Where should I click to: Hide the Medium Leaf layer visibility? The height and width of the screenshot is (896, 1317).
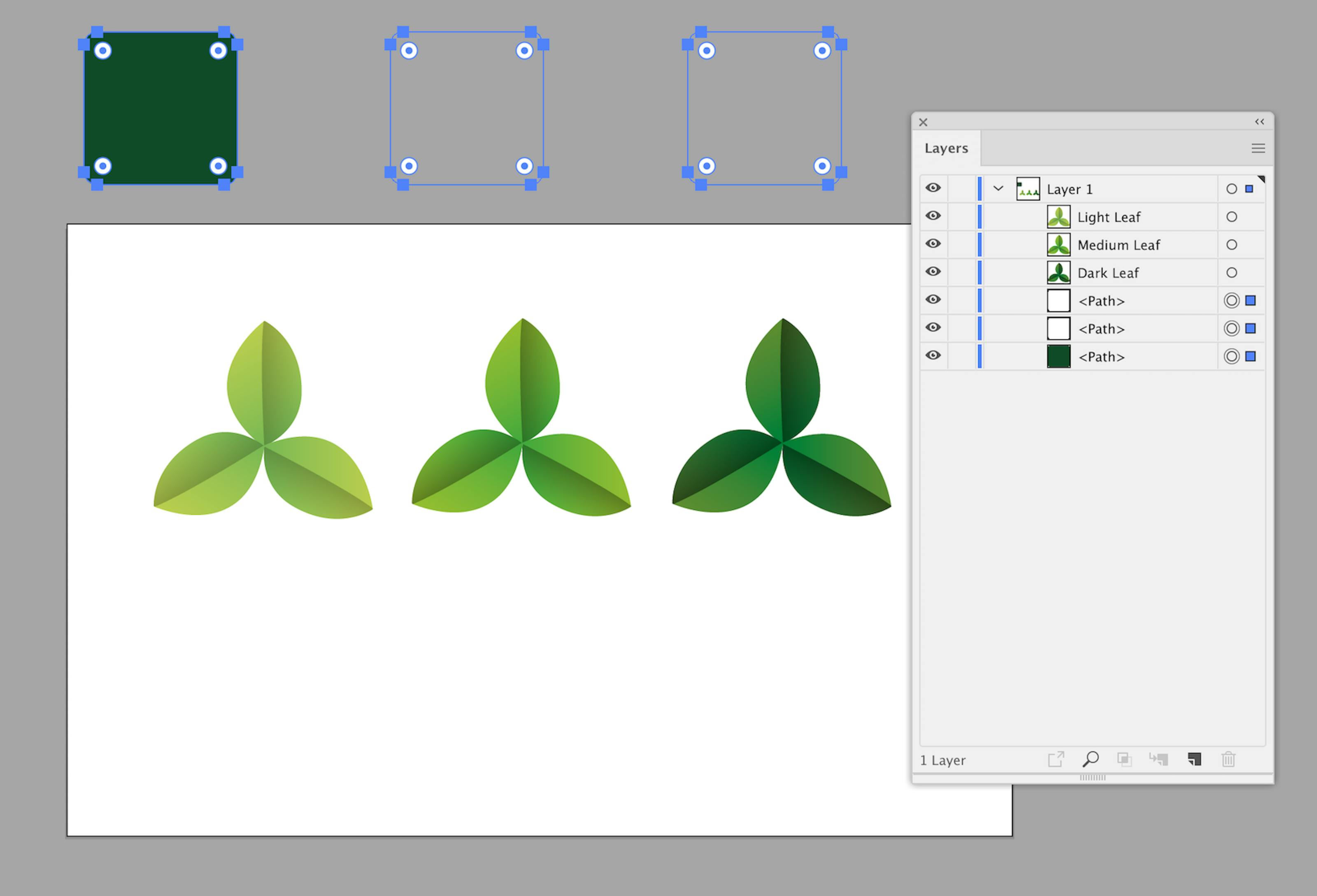(933, 244)
